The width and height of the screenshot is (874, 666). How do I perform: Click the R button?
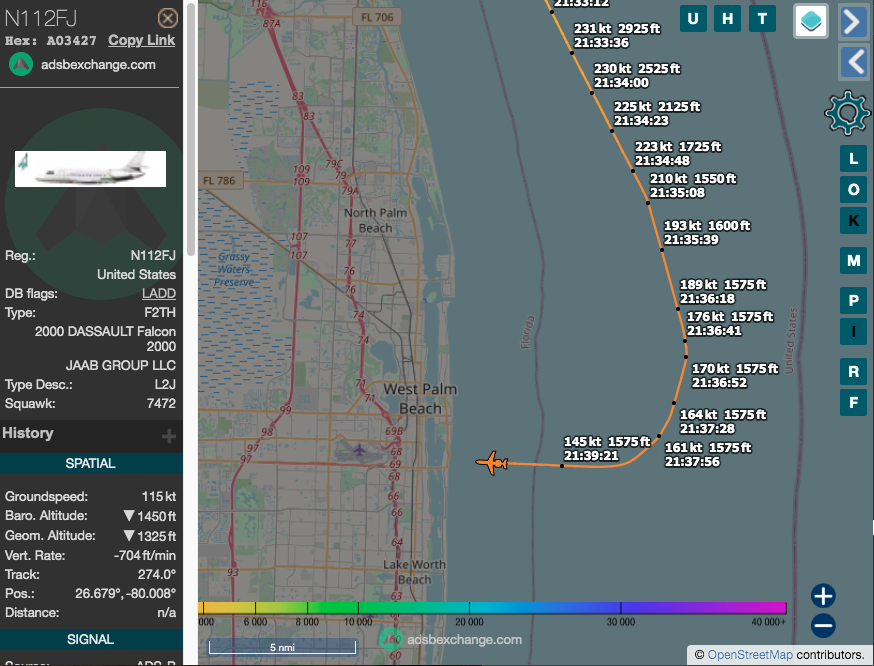tap(853, 372)
